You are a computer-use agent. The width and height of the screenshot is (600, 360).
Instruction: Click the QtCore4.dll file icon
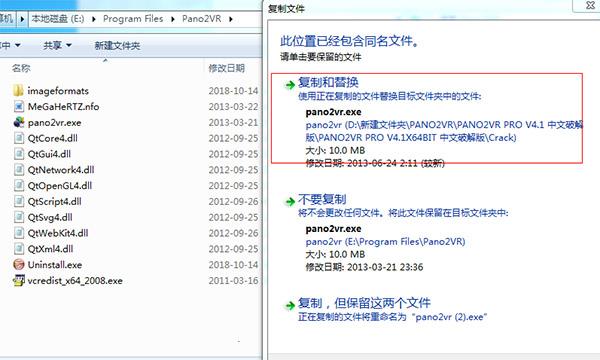point(19,138)
